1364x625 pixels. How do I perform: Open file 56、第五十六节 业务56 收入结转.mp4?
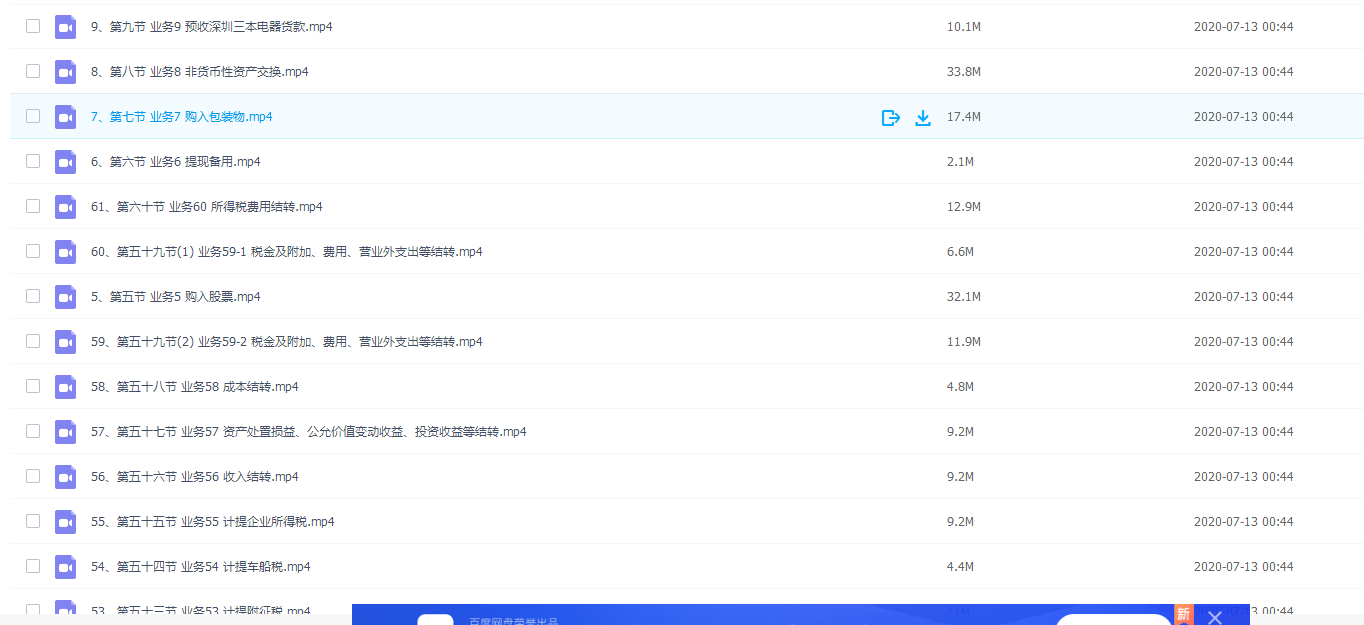pos(194,477)
